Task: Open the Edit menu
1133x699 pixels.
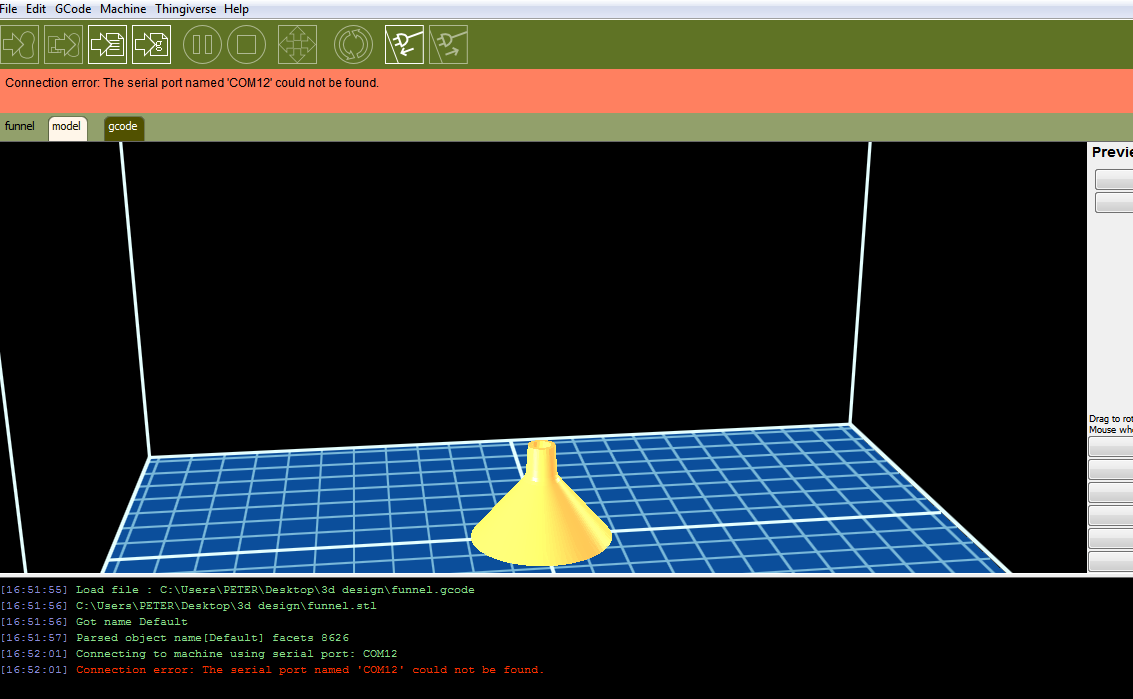Action: [x=35, y=9]
